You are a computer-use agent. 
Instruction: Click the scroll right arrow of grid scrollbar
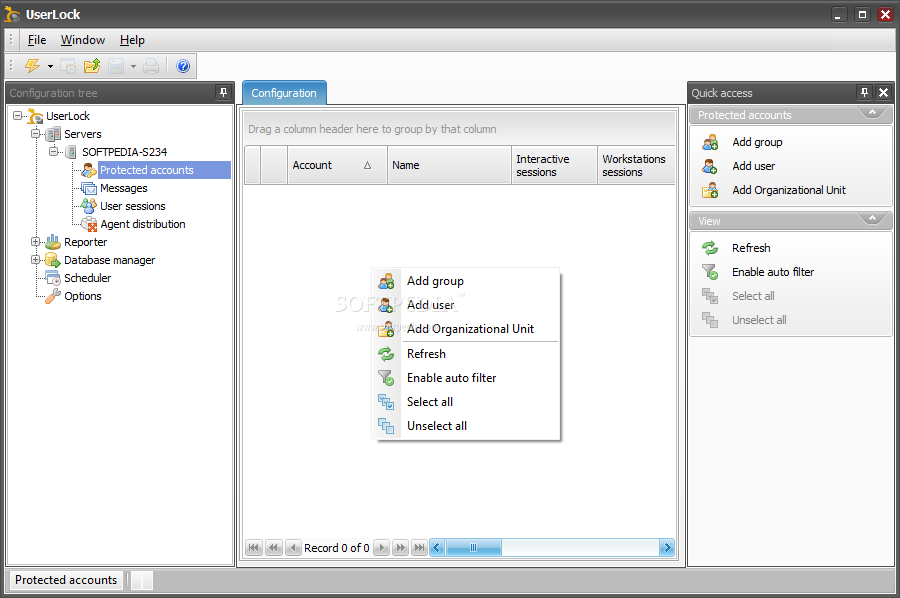click(x=666, y=547)
